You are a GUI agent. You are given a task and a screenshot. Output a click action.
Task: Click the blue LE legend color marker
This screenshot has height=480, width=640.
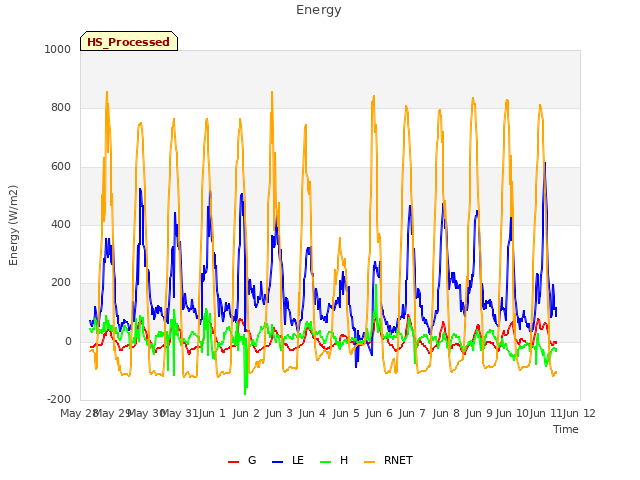coord(277,462)
